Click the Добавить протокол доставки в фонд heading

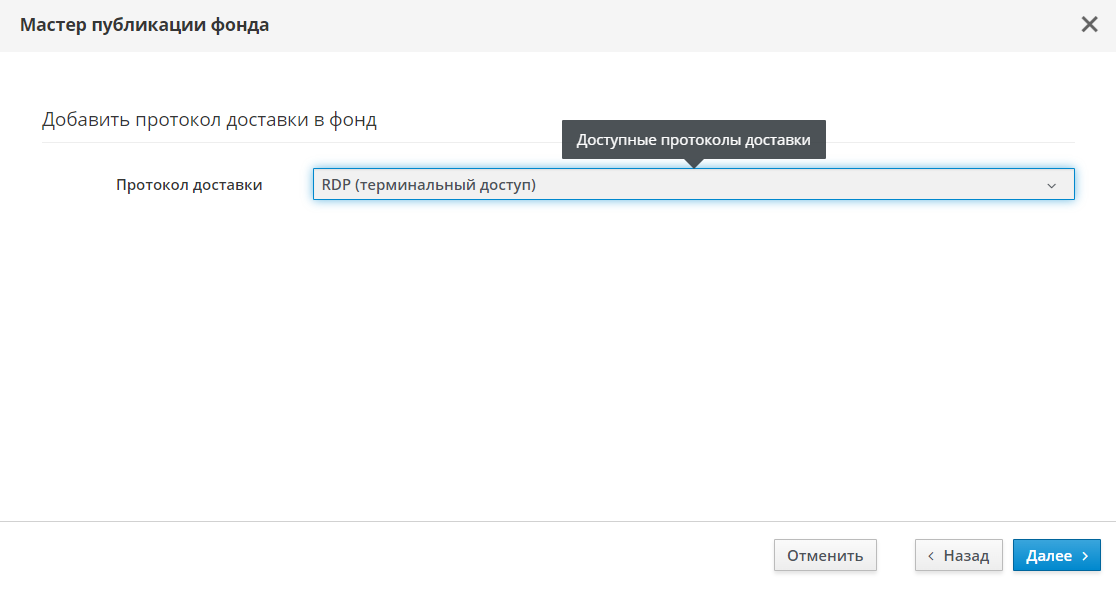pos(209,121)
